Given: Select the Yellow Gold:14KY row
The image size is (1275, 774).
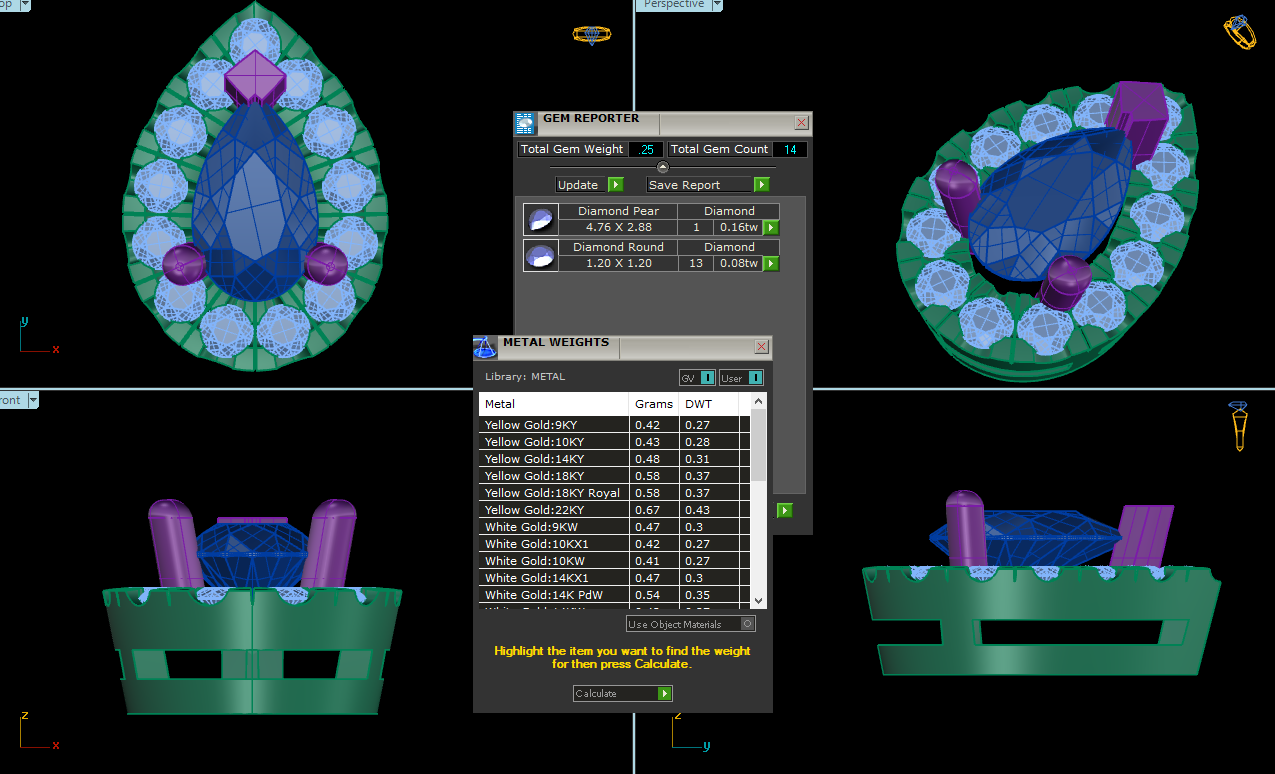Looking at the screenshot, I should (554, 459).
